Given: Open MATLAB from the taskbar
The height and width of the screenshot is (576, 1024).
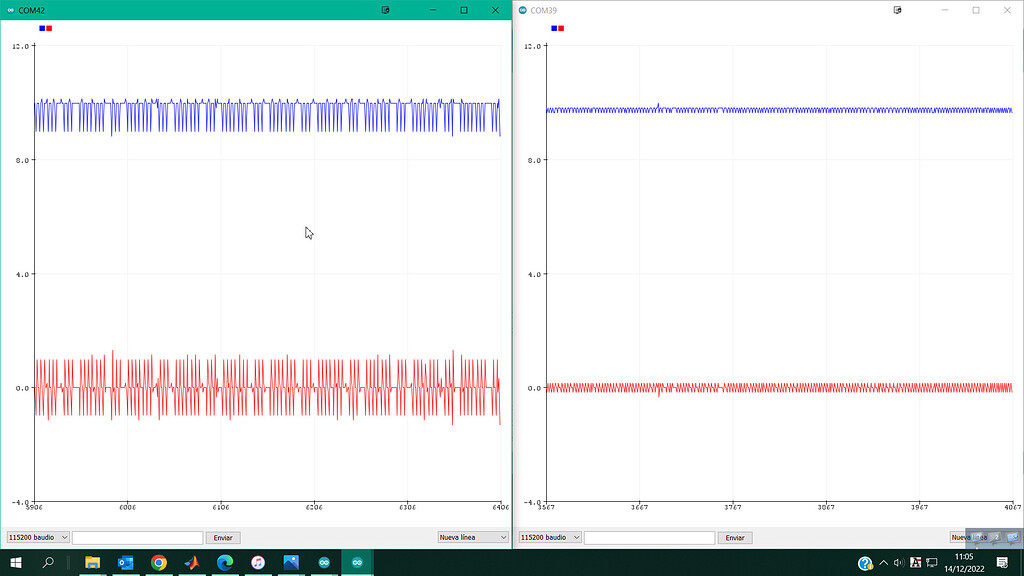Looking at the screenshot, I should click(x=192, y=562).
